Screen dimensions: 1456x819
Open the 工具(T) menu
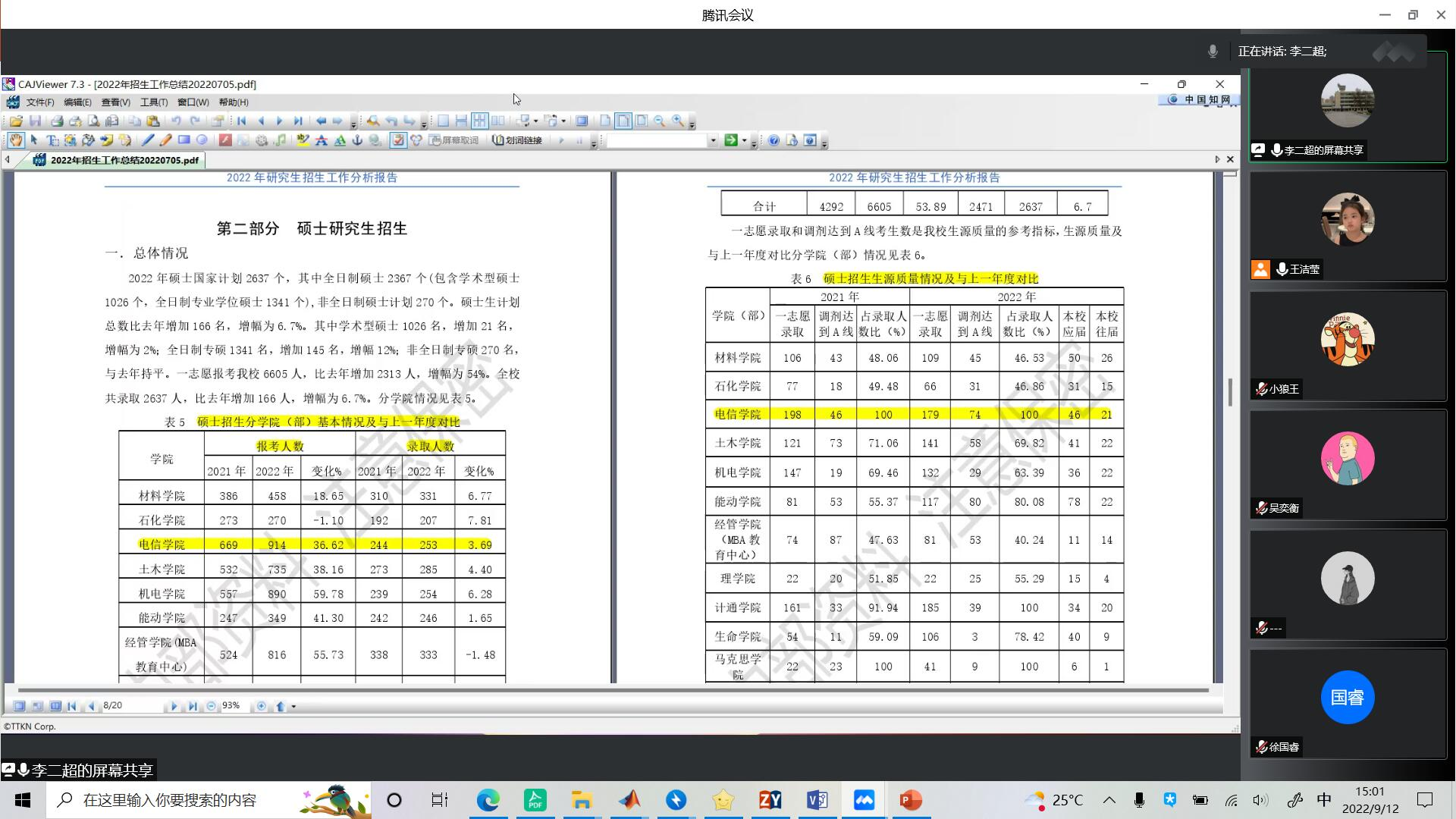[153, 102]
